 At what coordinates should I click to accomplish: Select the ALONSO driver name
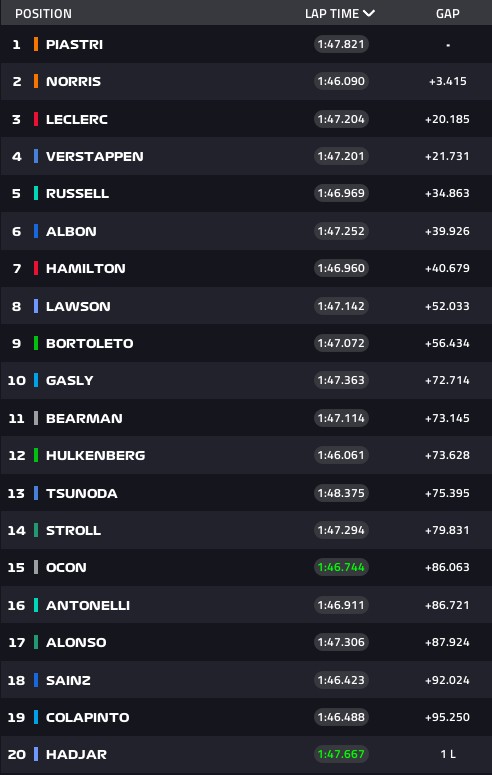[x=76, y=643]
